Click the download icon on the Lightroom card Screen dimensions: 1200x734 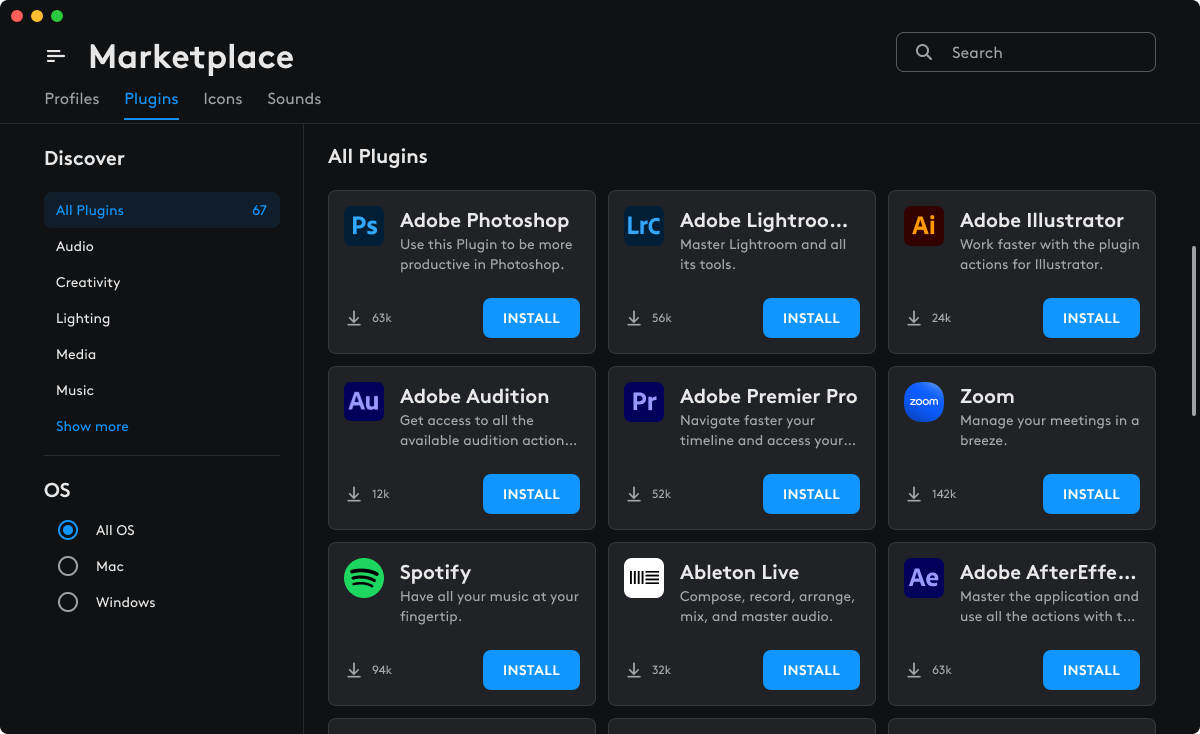coord(634,318)
